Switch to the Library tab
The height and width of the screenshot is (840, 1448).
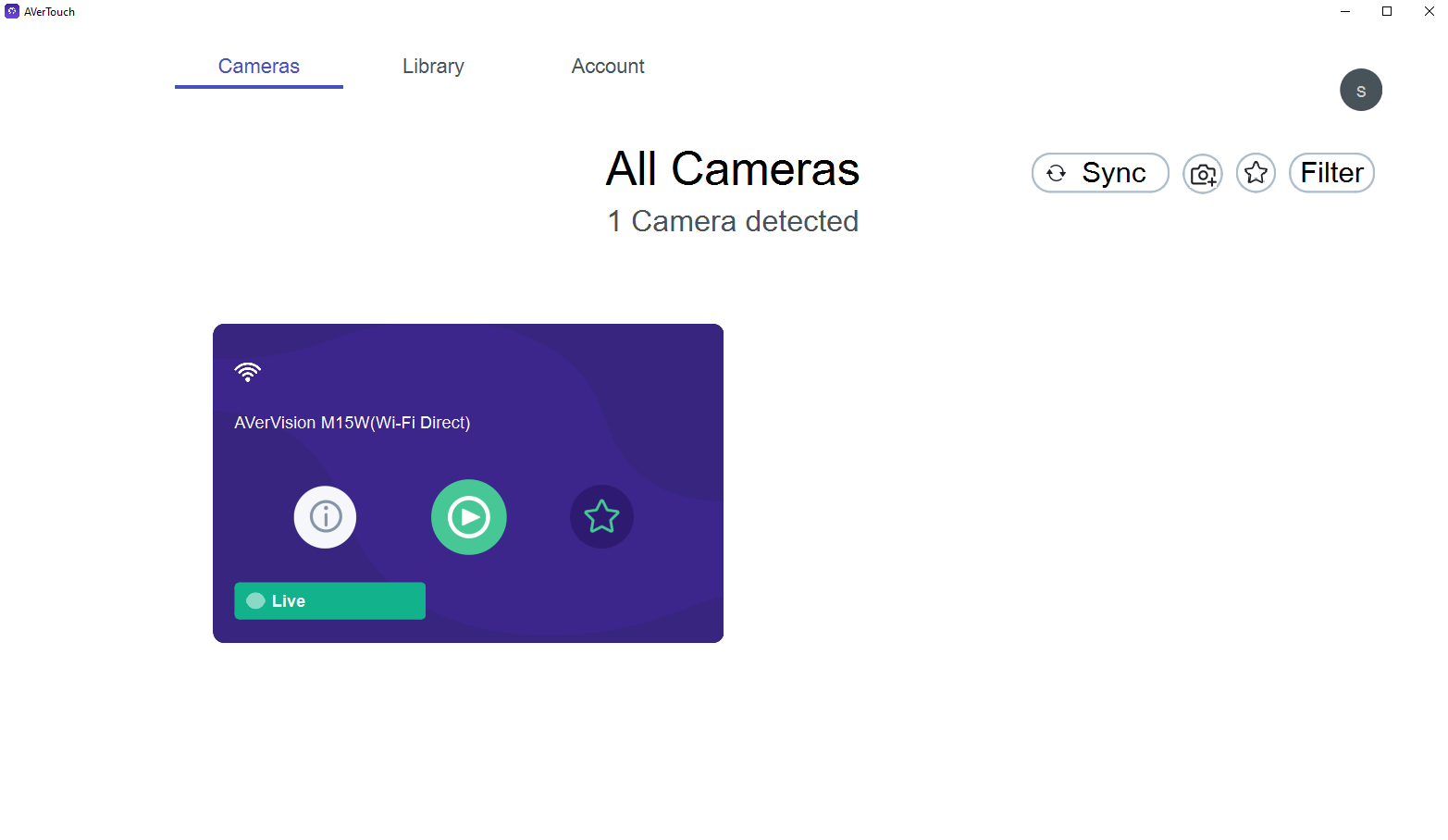pyautogui.click(x=433, y=67)
